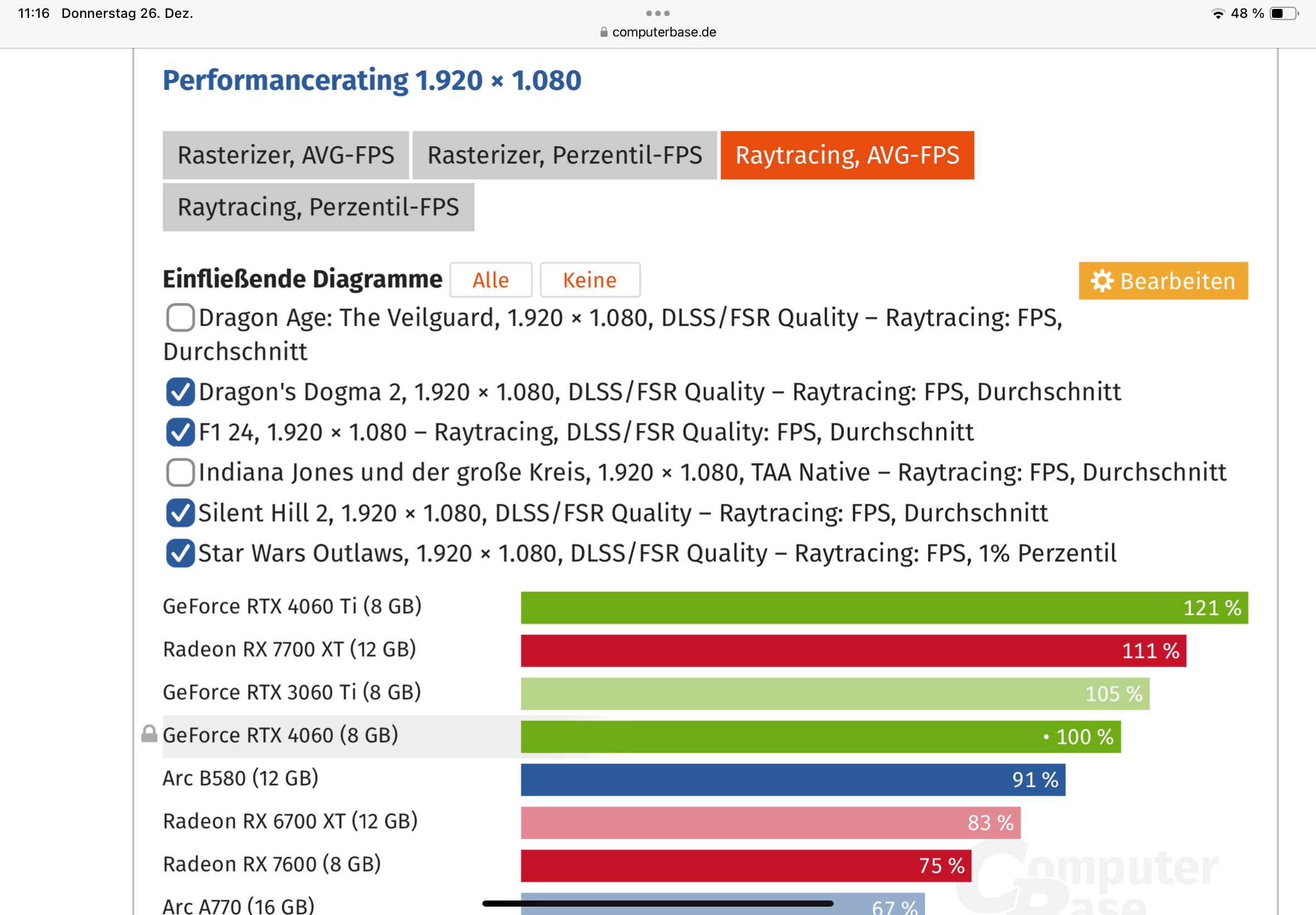This screenshot has width=1316, height=915.
Task: Select the Raytracing, Perzentil-FPS tab
Action: [318, 208]
